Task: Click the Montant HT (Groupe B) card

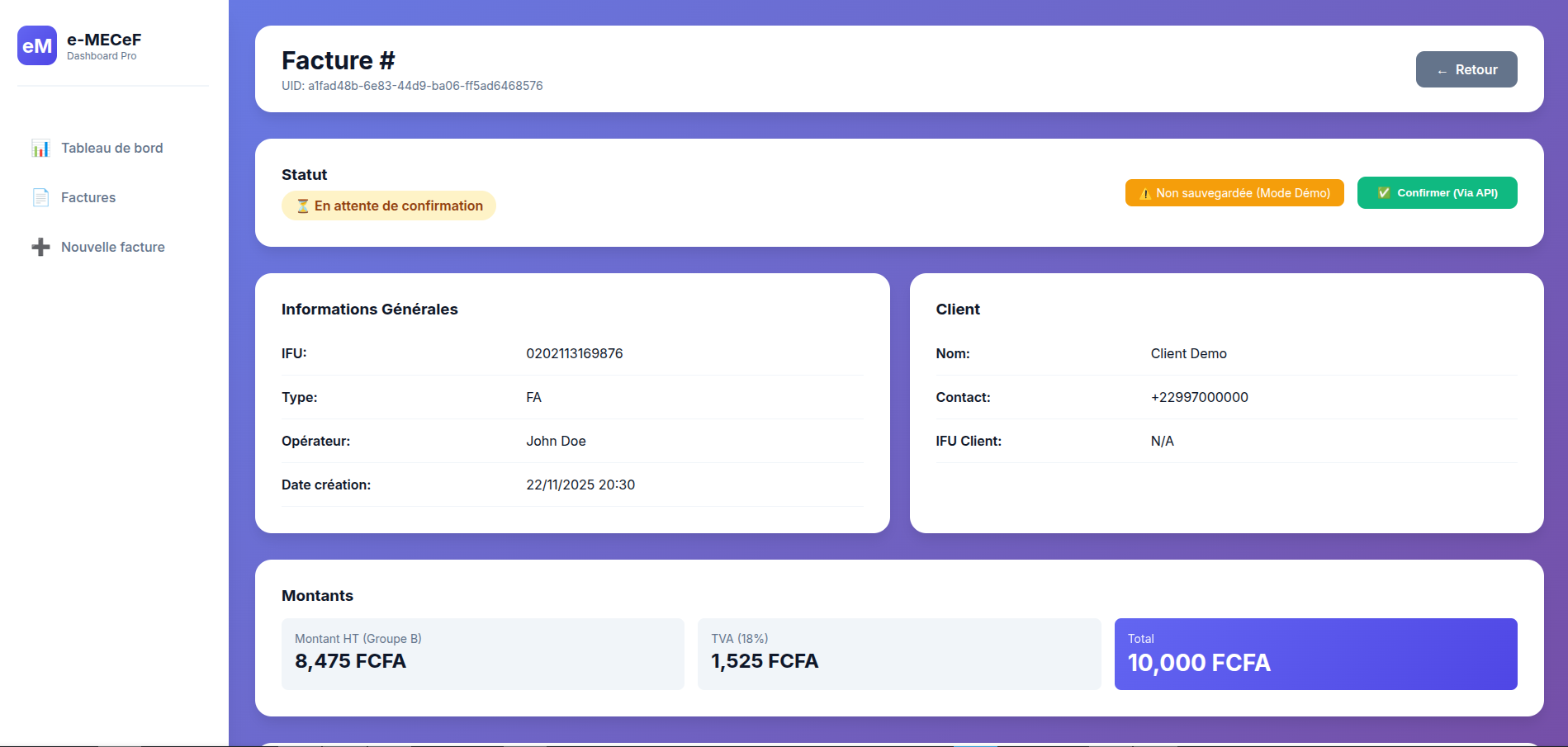Action: 483,654
